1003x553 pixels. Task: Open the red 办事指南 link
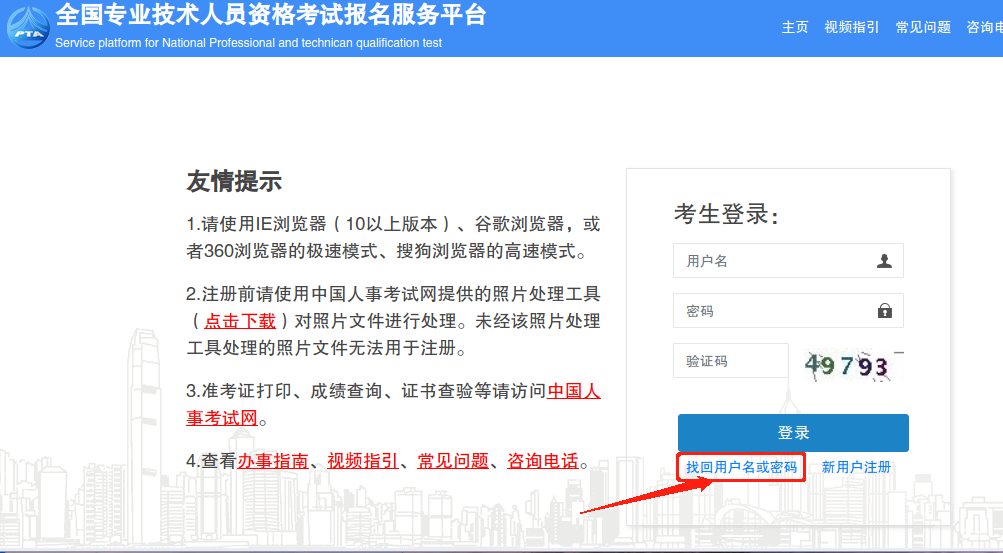(273, 461)
